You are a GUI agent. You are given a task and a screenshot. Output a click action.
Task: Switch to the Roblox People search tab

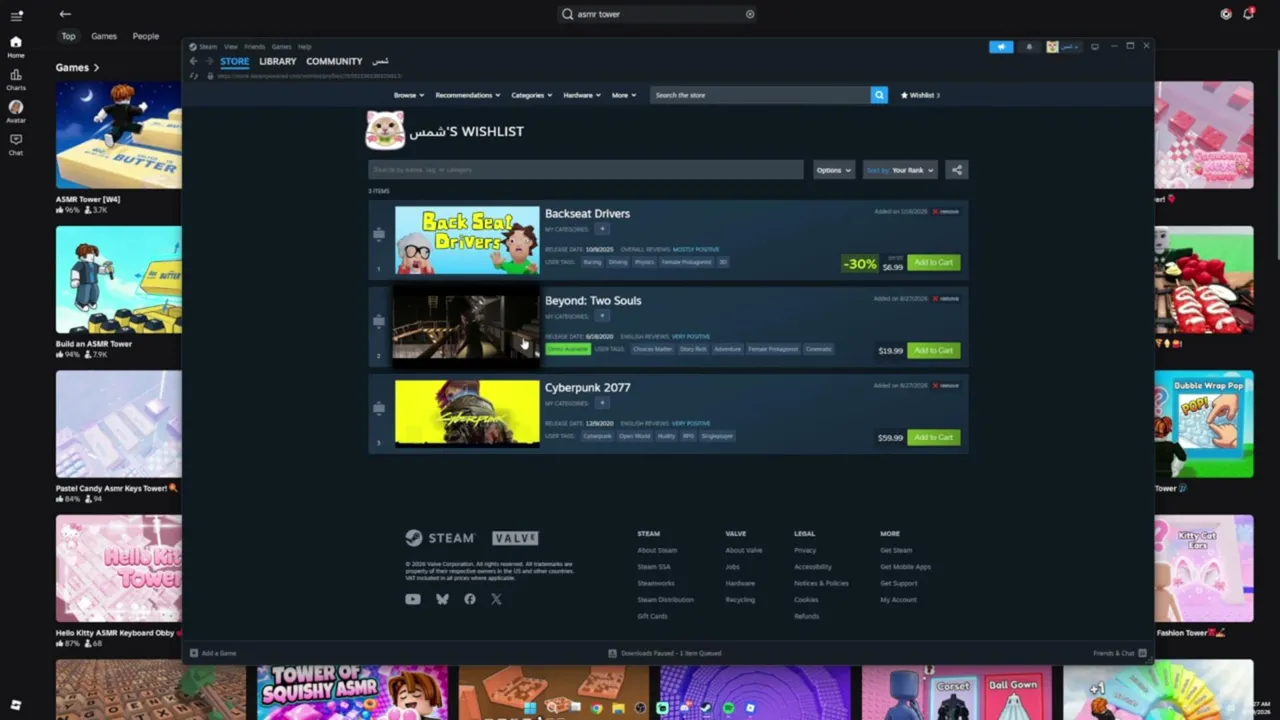[146, 36]
